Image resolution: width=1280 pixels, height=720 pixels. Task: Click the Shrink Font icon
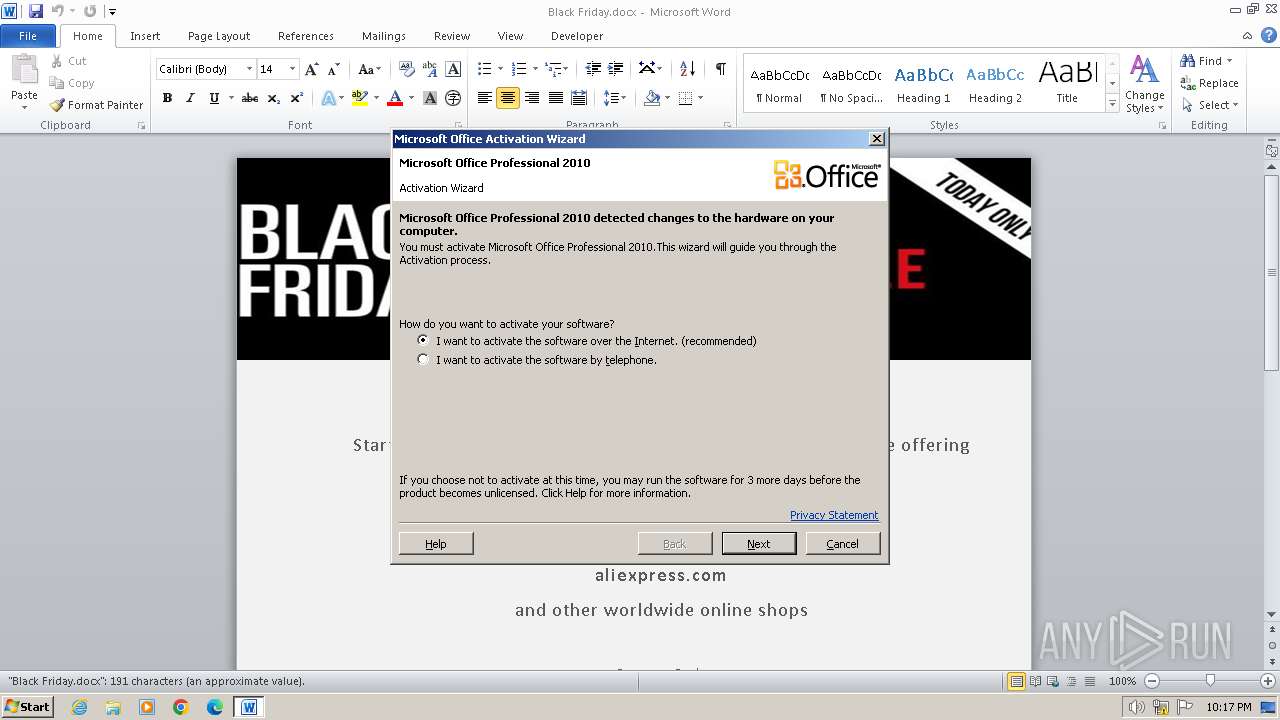coord(335,69)
